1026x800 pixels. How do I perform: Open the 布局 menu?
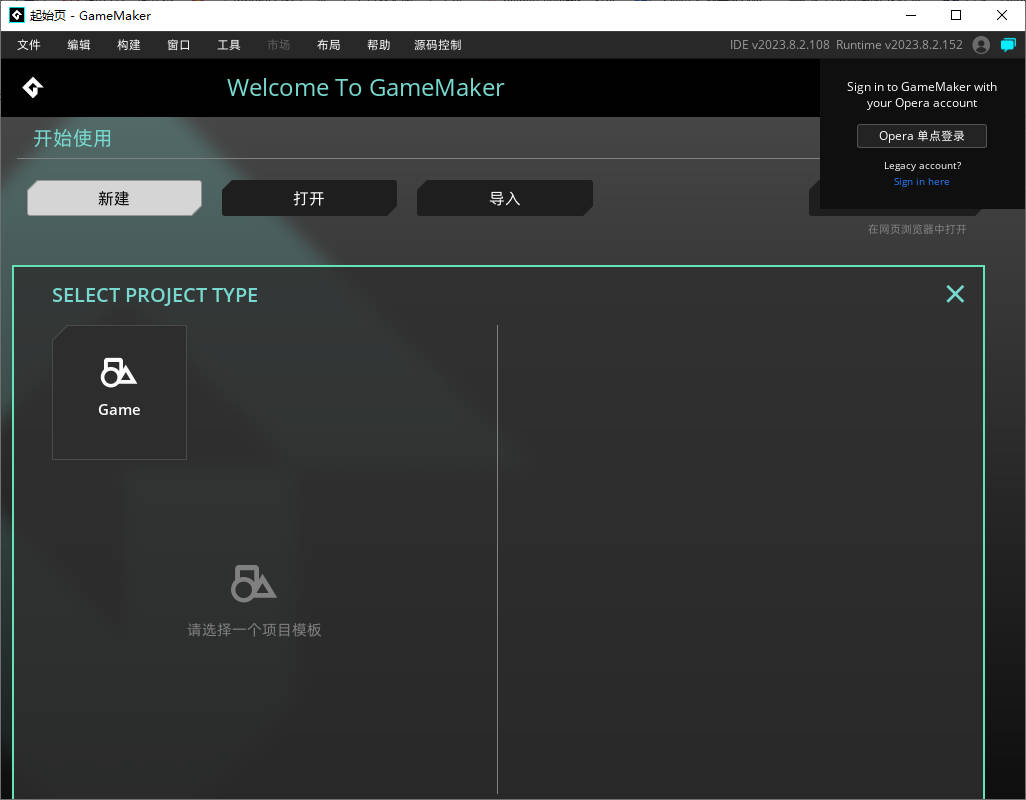(x=328, y=44)
